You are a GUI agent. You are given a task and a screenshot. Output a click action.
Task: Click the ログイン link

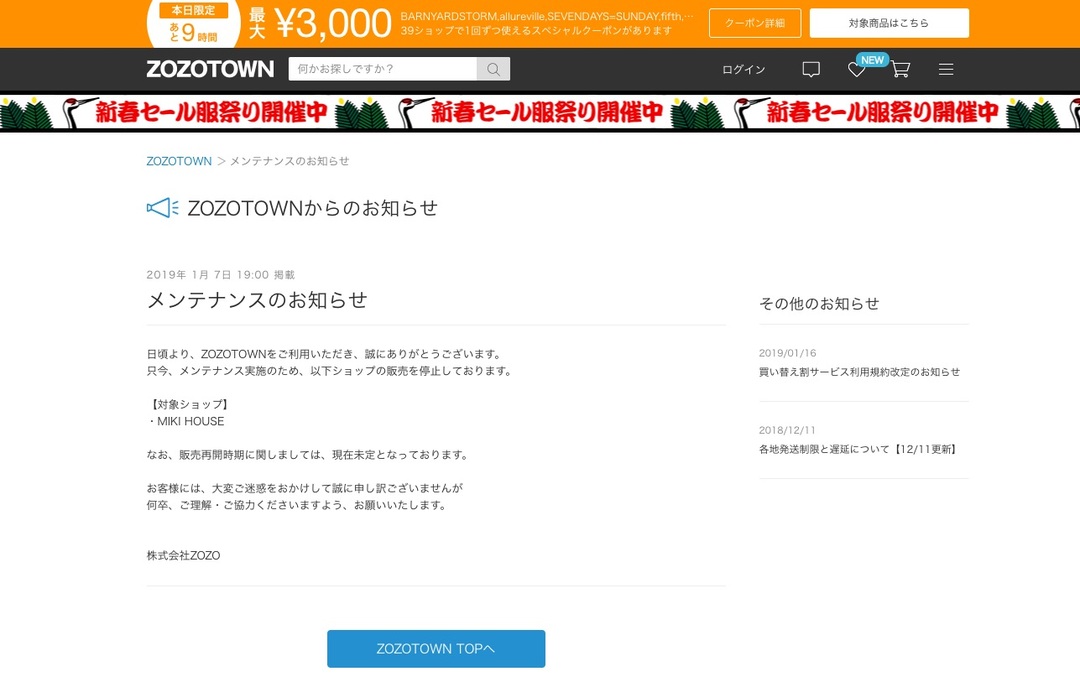pos(743,69)
